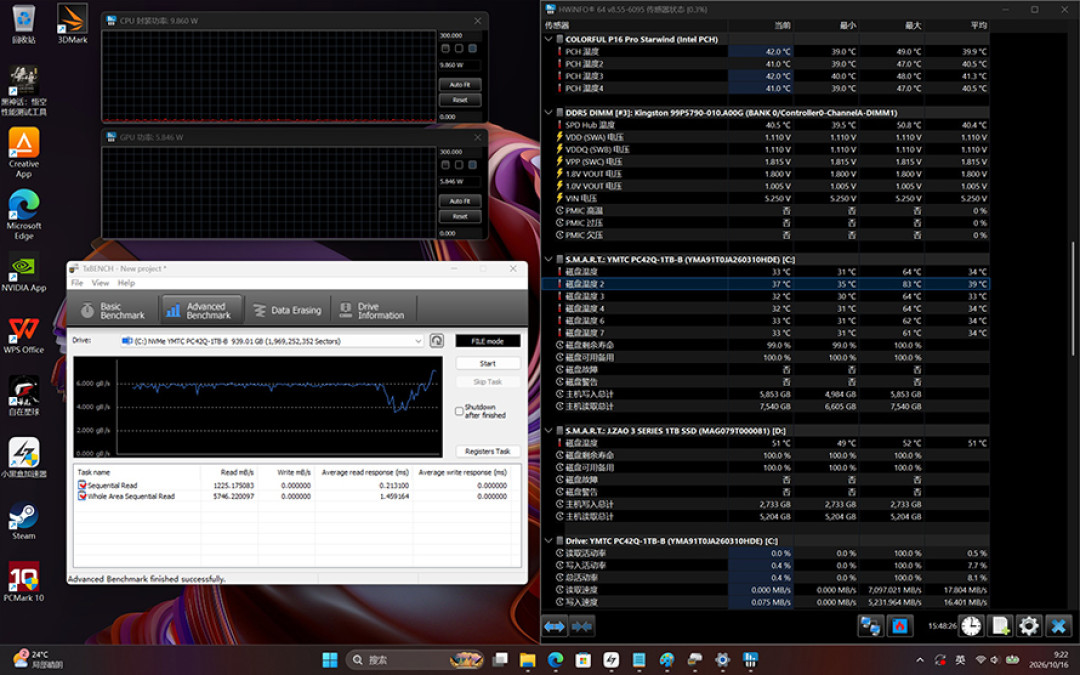Open the Drive selection dropdown in TxBENCH
Screen dimensions: 1080x675
point(272,341)
